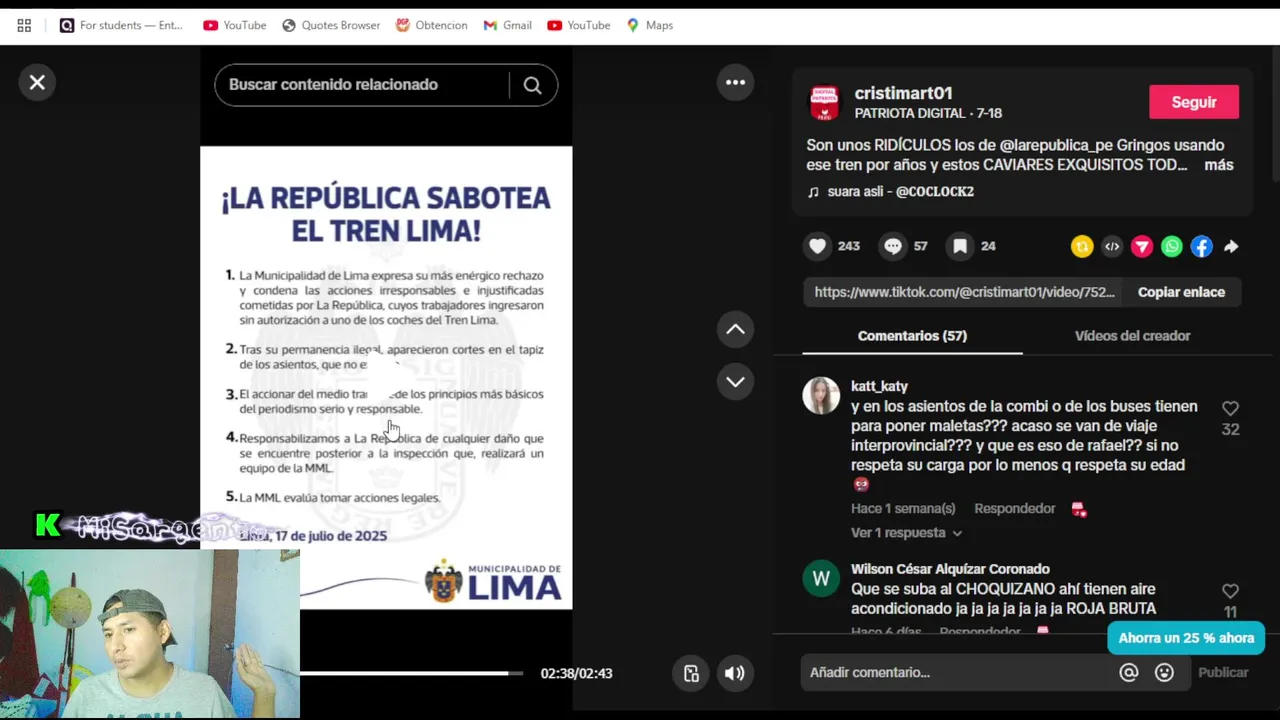The height and width of the screenshot is (720, 1280).
Task: Like katt_katy's comment heart
Action: click(1230, 408)
